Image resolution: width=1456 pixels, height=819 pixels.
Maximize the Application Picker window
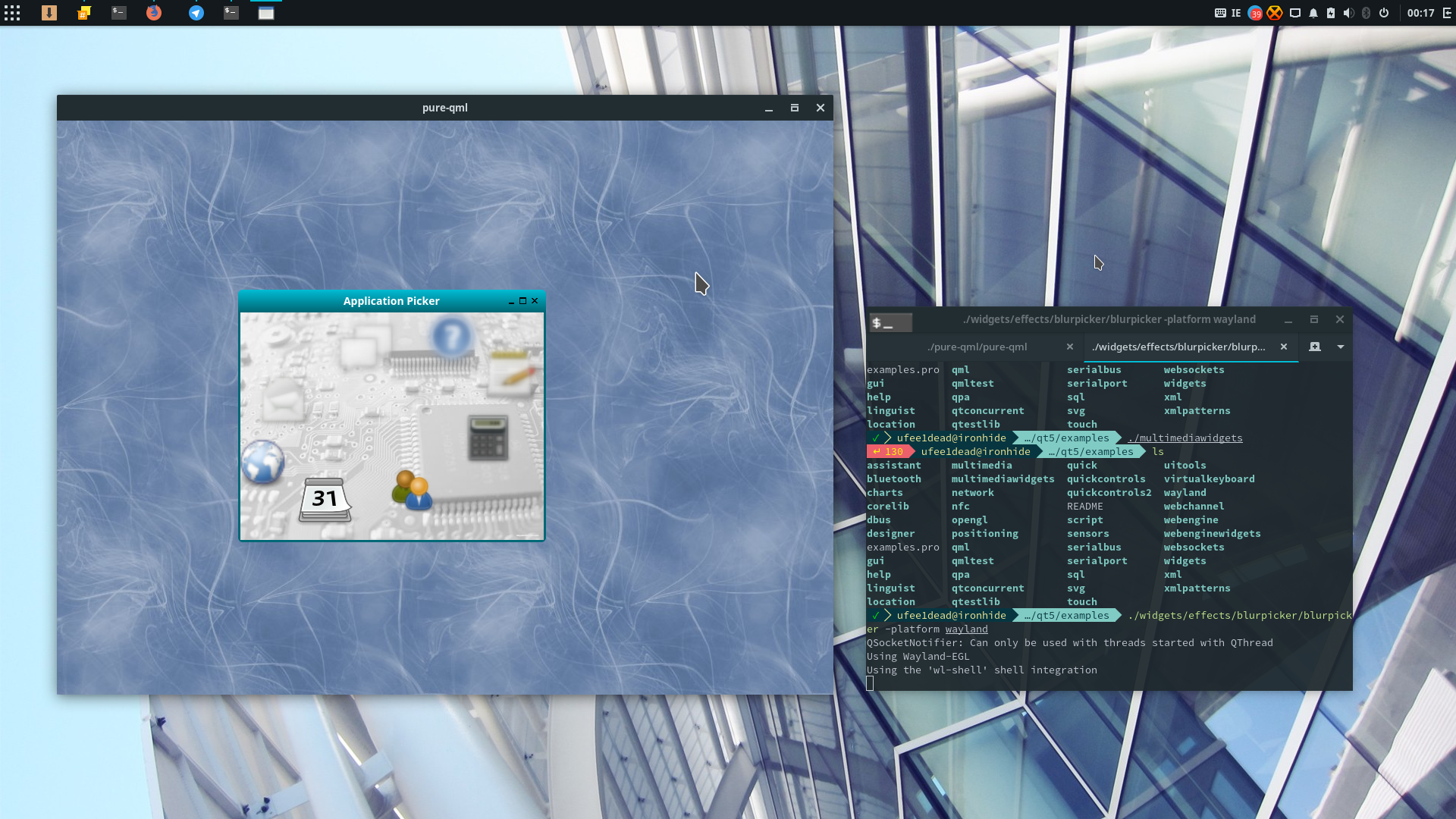[x=522, y=301]
